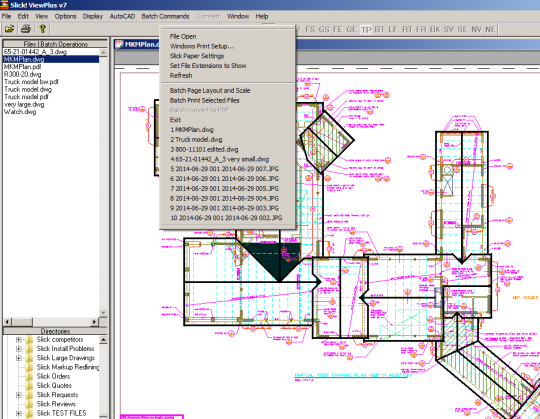This screenshot has height=419, width=540.
Task: Open recent file ending 002.JPG
Action: [227, 218]
